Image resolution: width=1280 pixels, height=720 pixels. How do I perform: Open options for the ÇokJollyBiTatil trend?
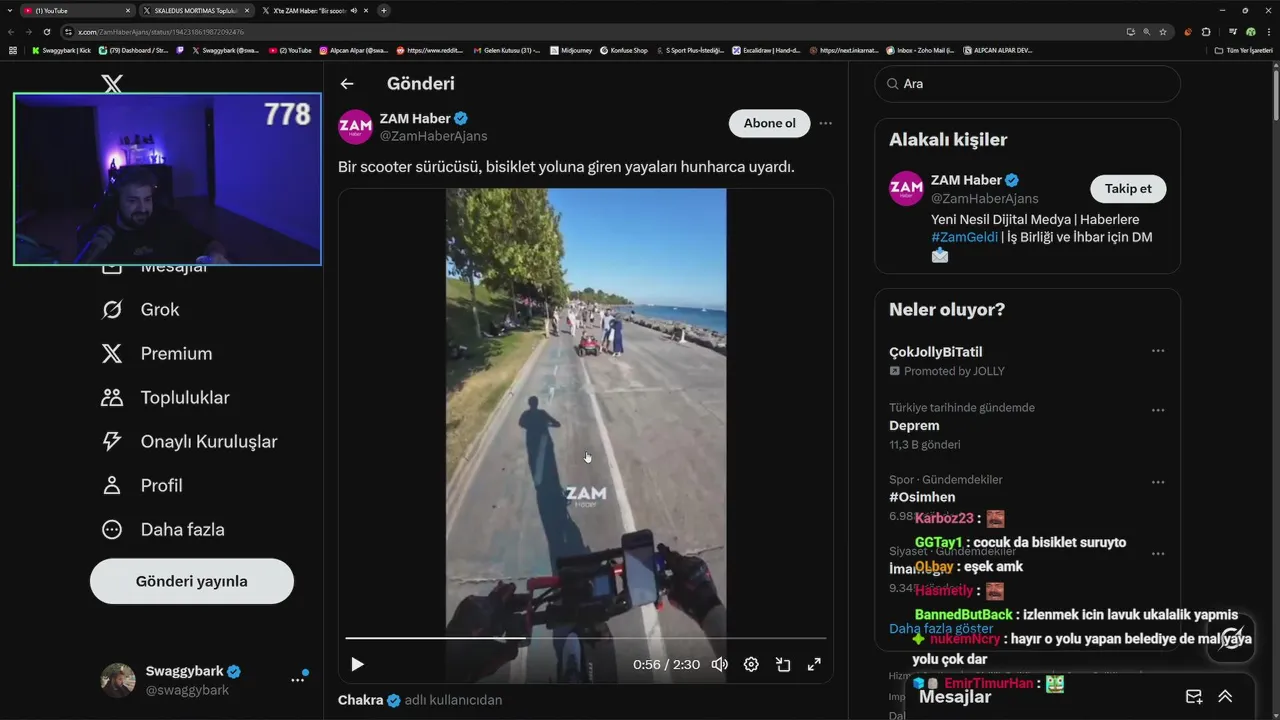pyautogui.click(x=1158, y=351)
